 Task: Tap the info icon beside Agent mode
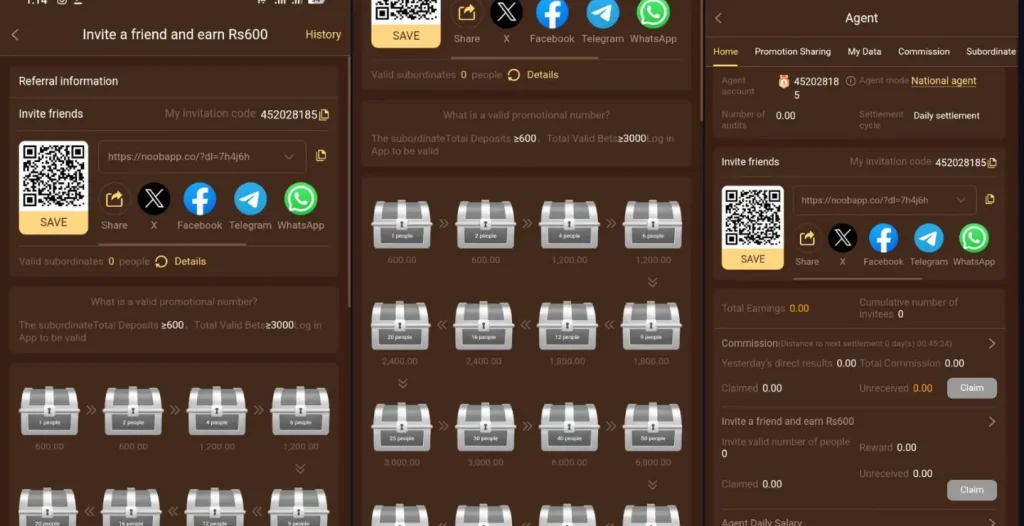pyautogui.click(x=850, y=81)
